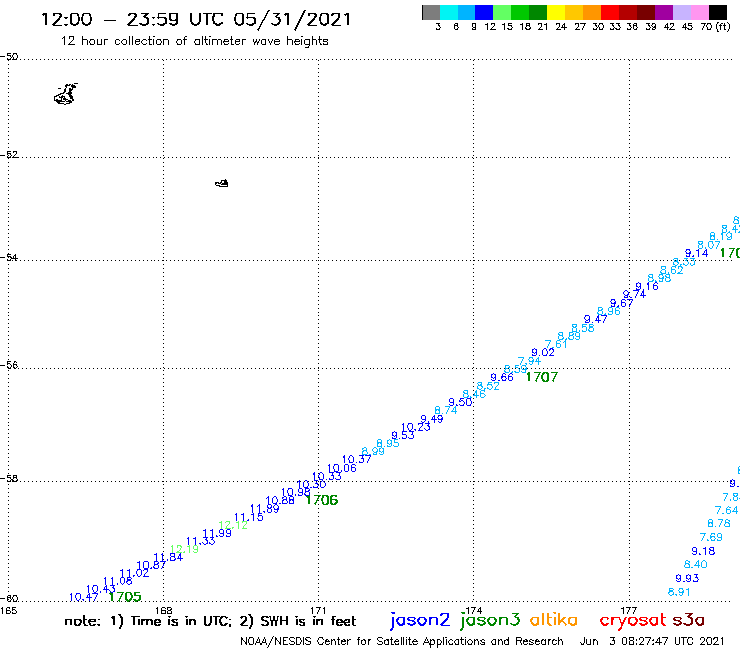Viewport: 740px width, 650px height.
Task: Click the wave height value 9.14
Action: coord(697,253)
